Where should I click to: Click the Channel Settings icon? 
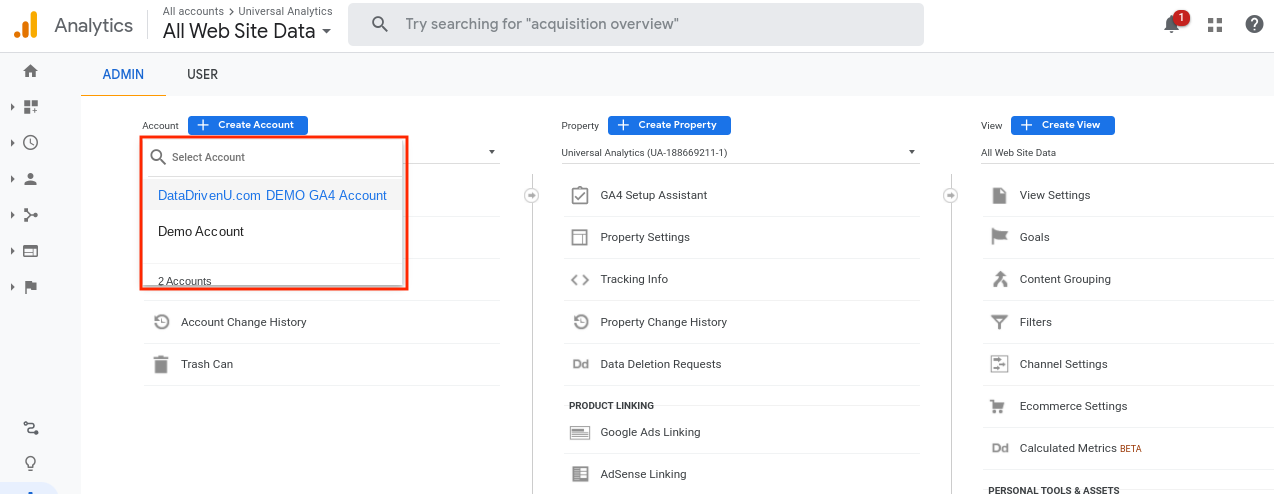pyautogui.click(x=999, y=364)
